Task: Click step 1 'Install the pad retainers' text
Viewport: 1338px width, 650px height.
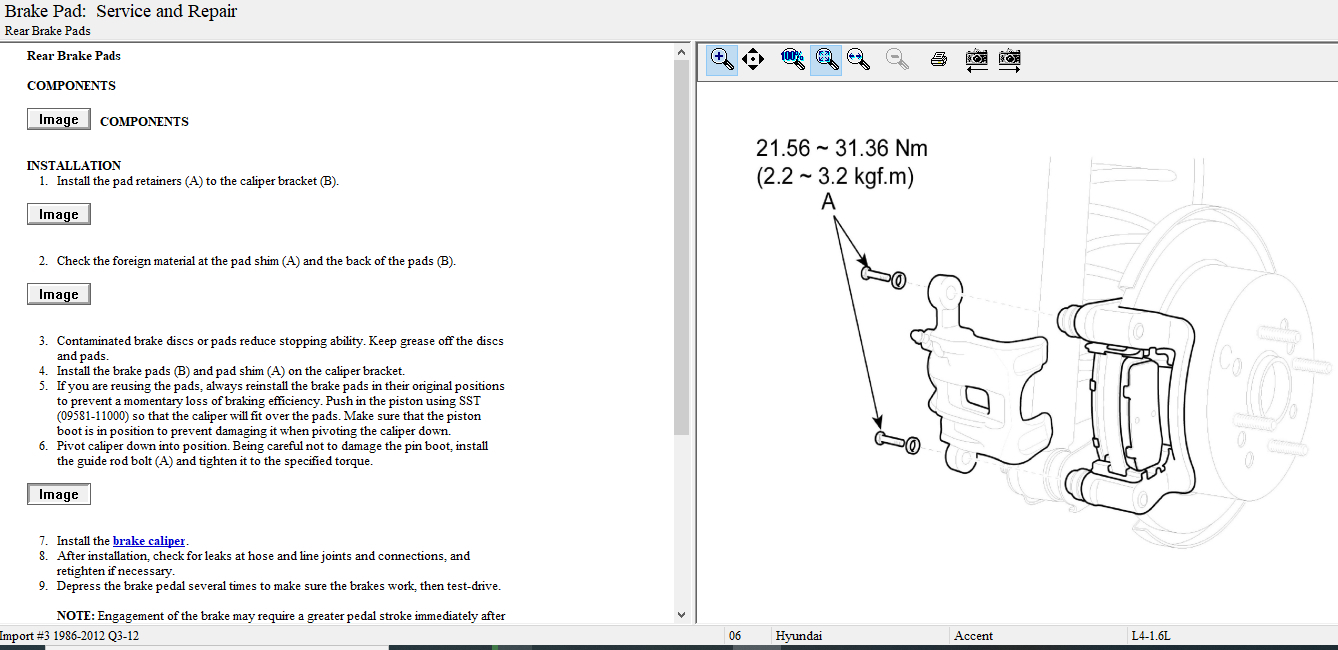Action: (x=198, y=181)
